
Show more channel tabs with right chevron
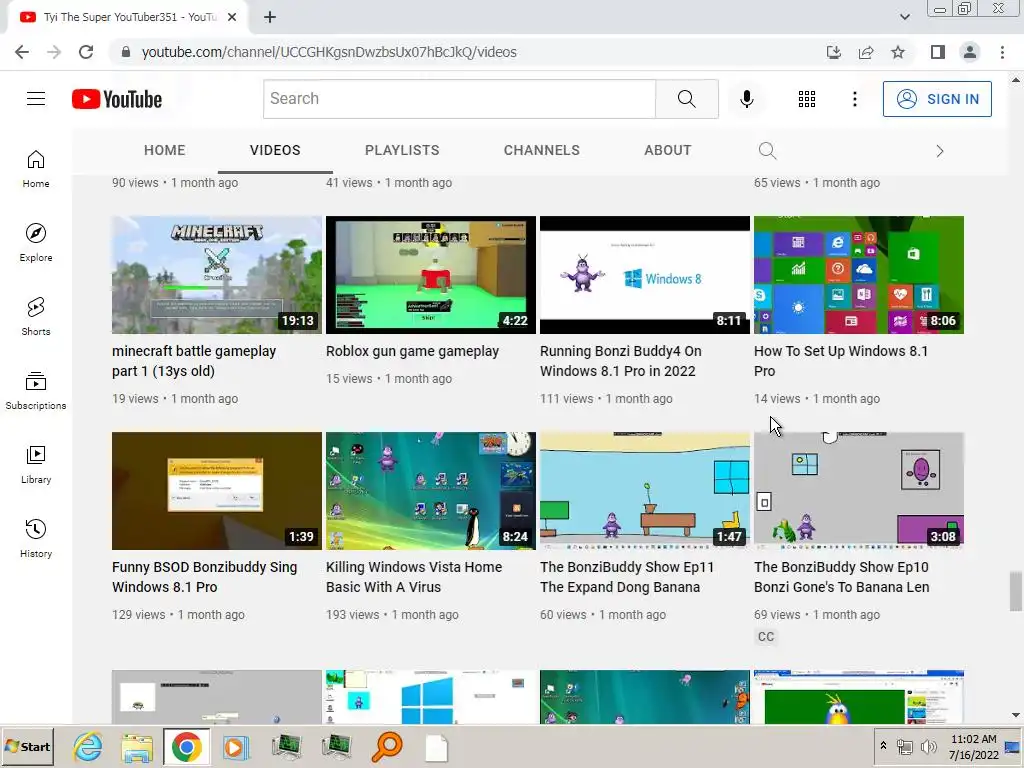point(940,152)
